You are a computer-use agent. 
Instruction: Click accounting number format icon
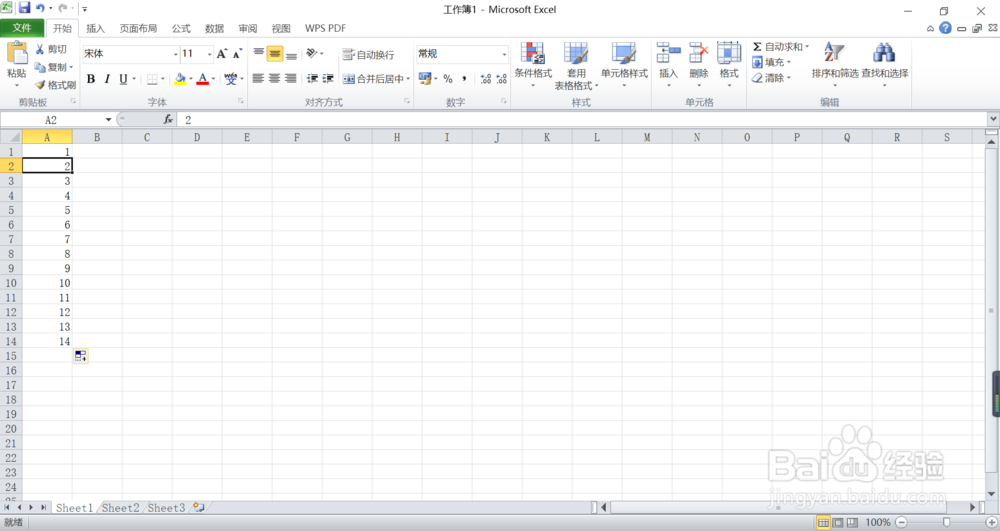point(425,78)
